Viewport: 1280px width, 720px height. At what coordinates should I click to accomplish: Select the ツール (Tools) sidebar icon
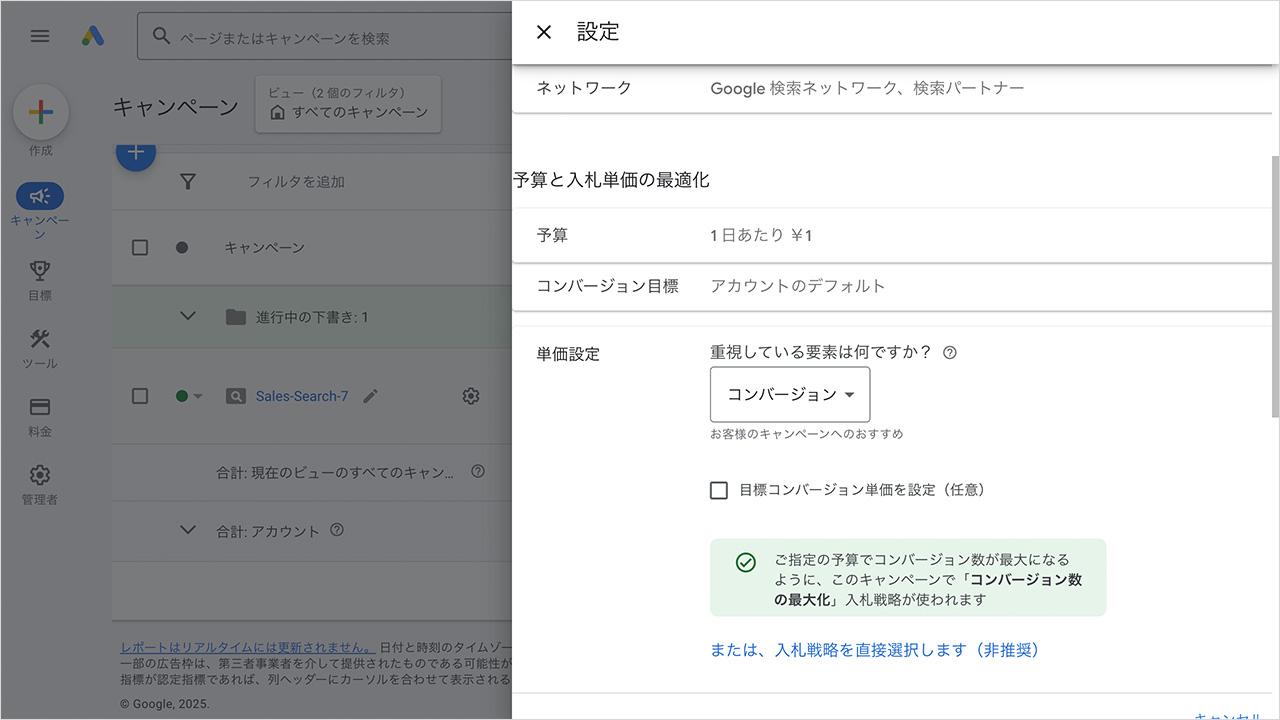pos(40,341)
